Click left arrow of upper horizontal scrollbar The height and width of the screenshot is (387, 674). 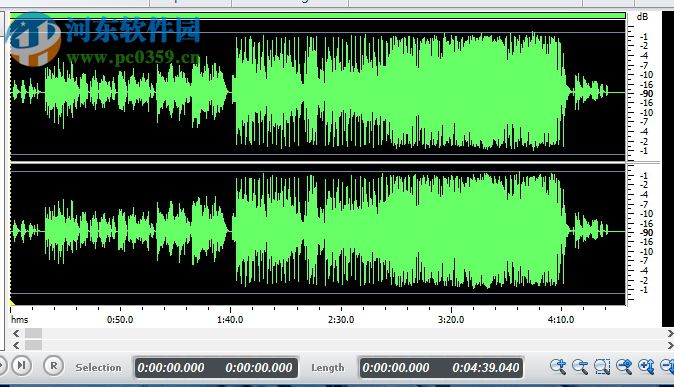click(x=16, y=333)
